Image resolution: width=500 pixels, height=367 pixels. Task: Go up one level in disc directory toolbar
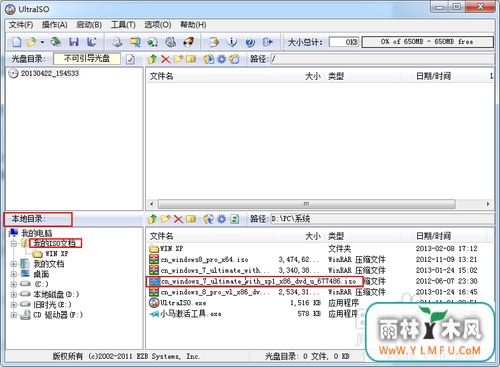coord(153,59)
